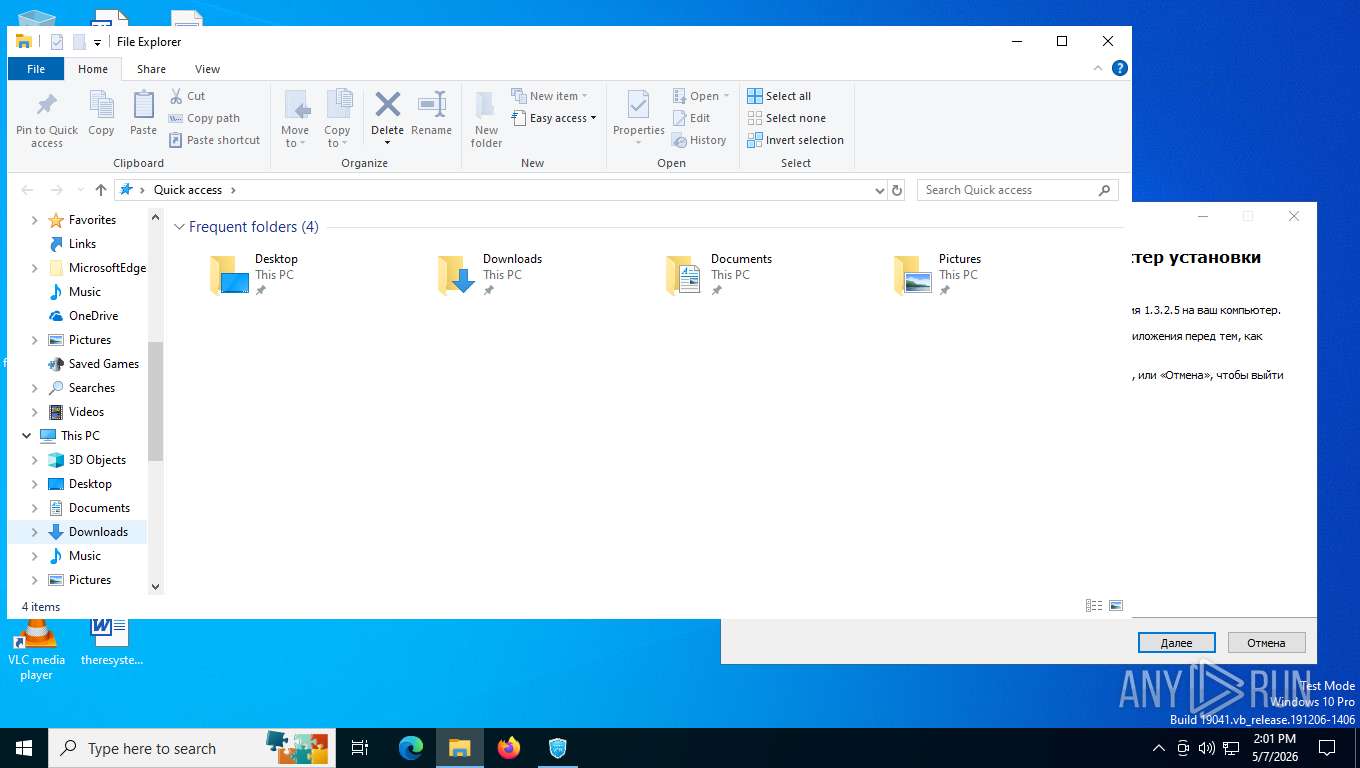This screenshot has height=768, width=1360.
Task: Switch to Details view icon
Action: [x=1094, y=606]
